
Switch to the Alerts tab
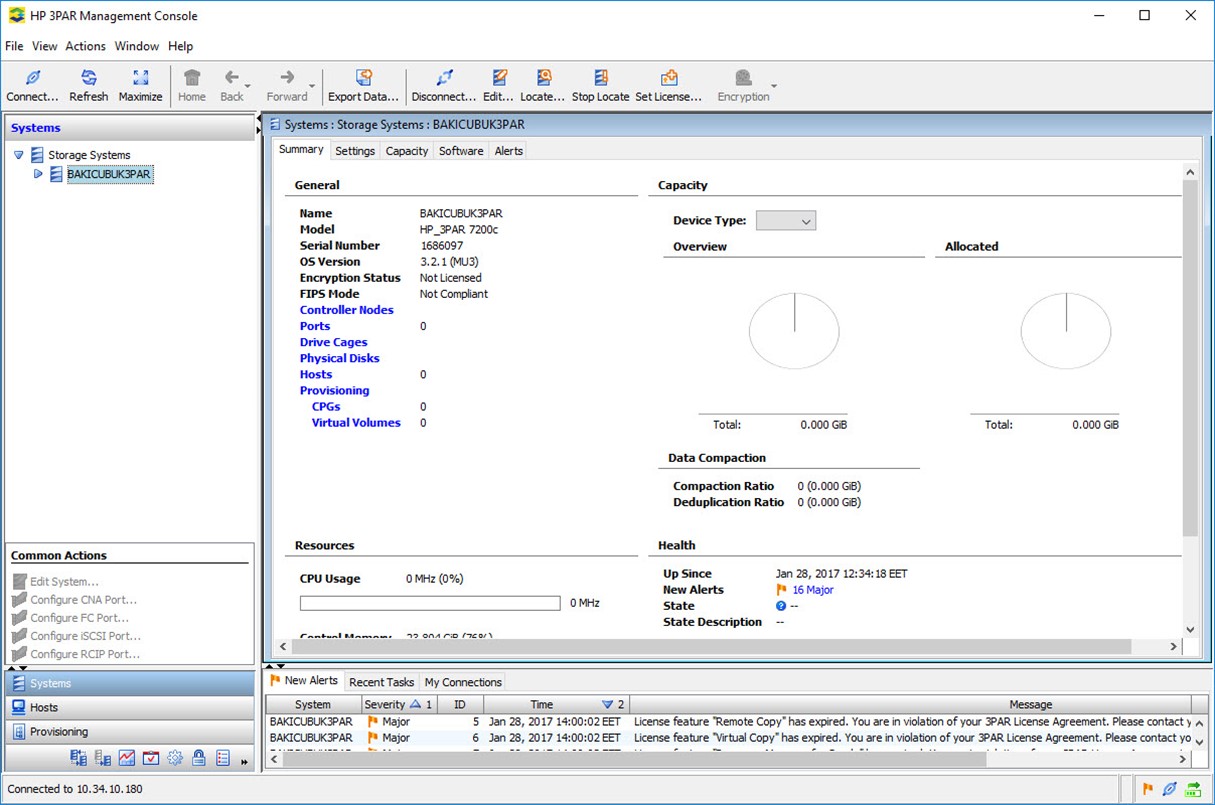(509, 151)
